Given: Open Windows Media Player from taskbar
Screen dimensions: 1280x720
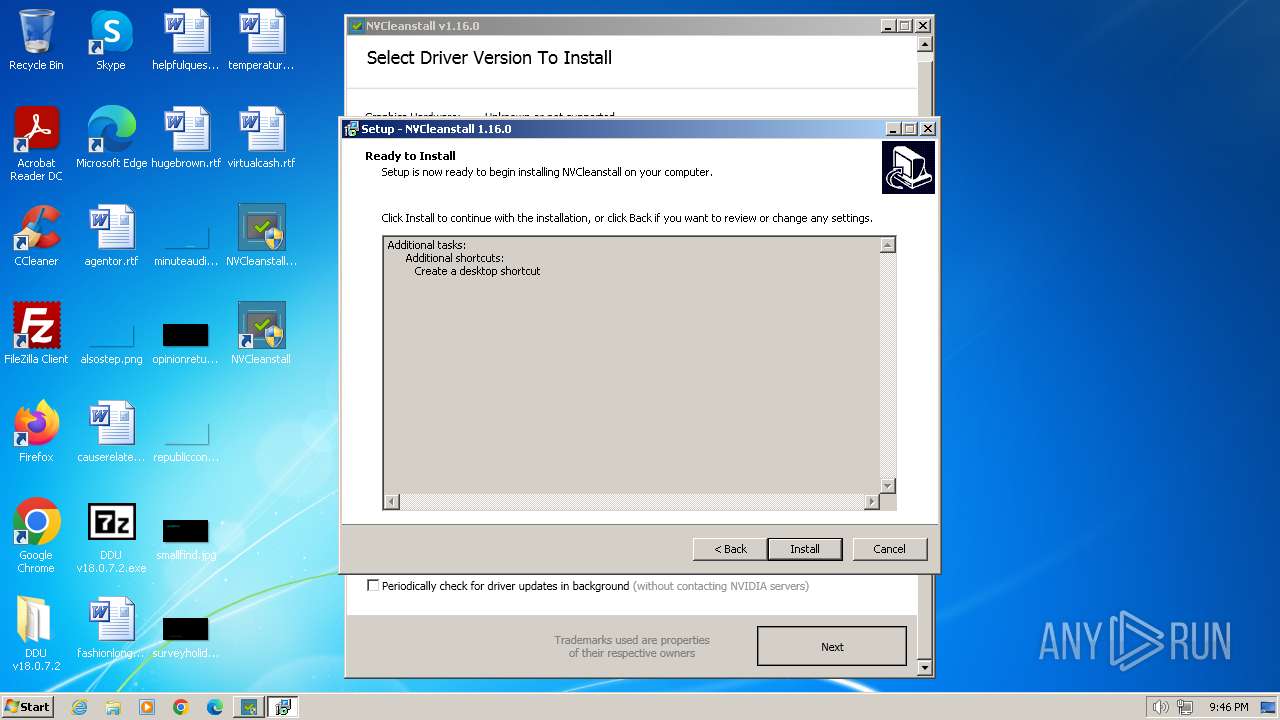Looking at the screenshot, I should coord(147,707).
